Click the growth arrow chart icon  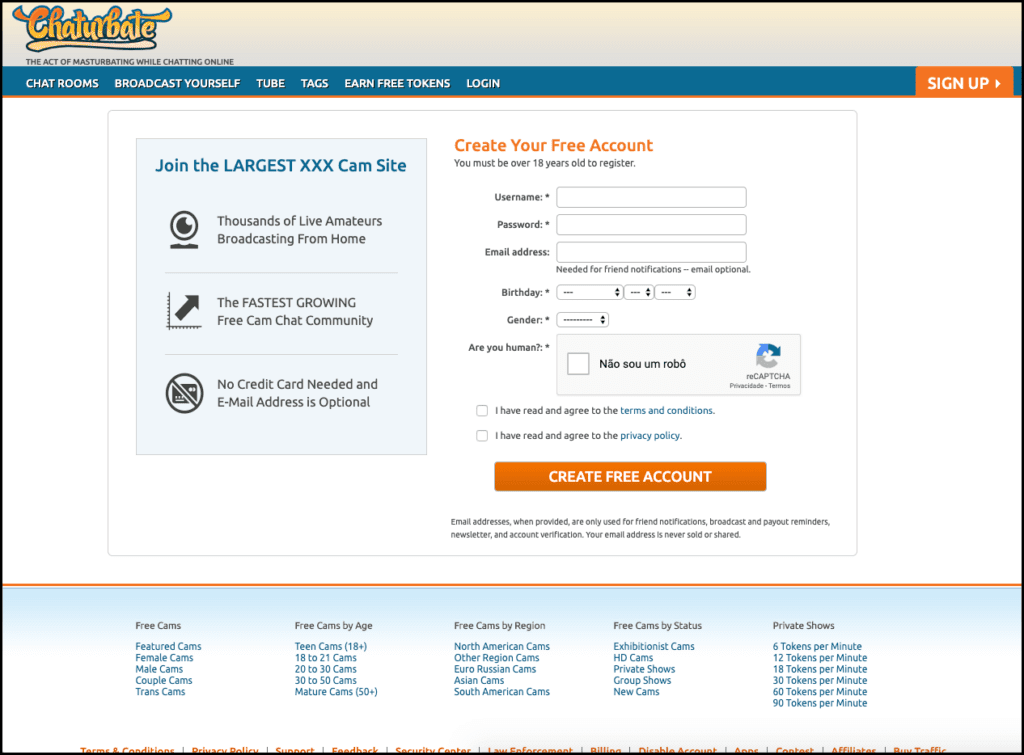(184, 311)
